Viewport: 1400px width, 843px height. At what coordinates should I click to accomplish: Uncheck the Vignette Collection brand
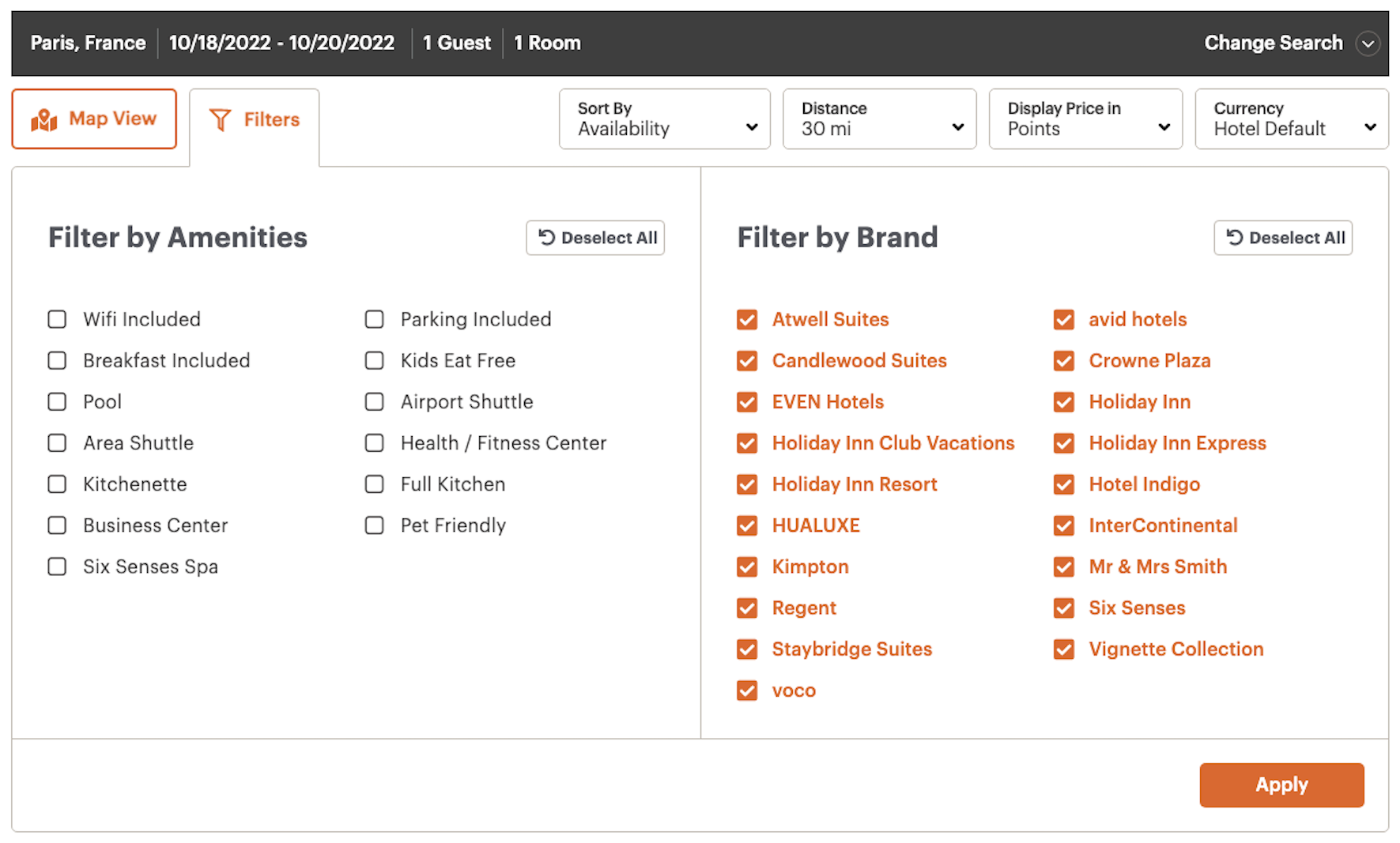coord(1064,649)
